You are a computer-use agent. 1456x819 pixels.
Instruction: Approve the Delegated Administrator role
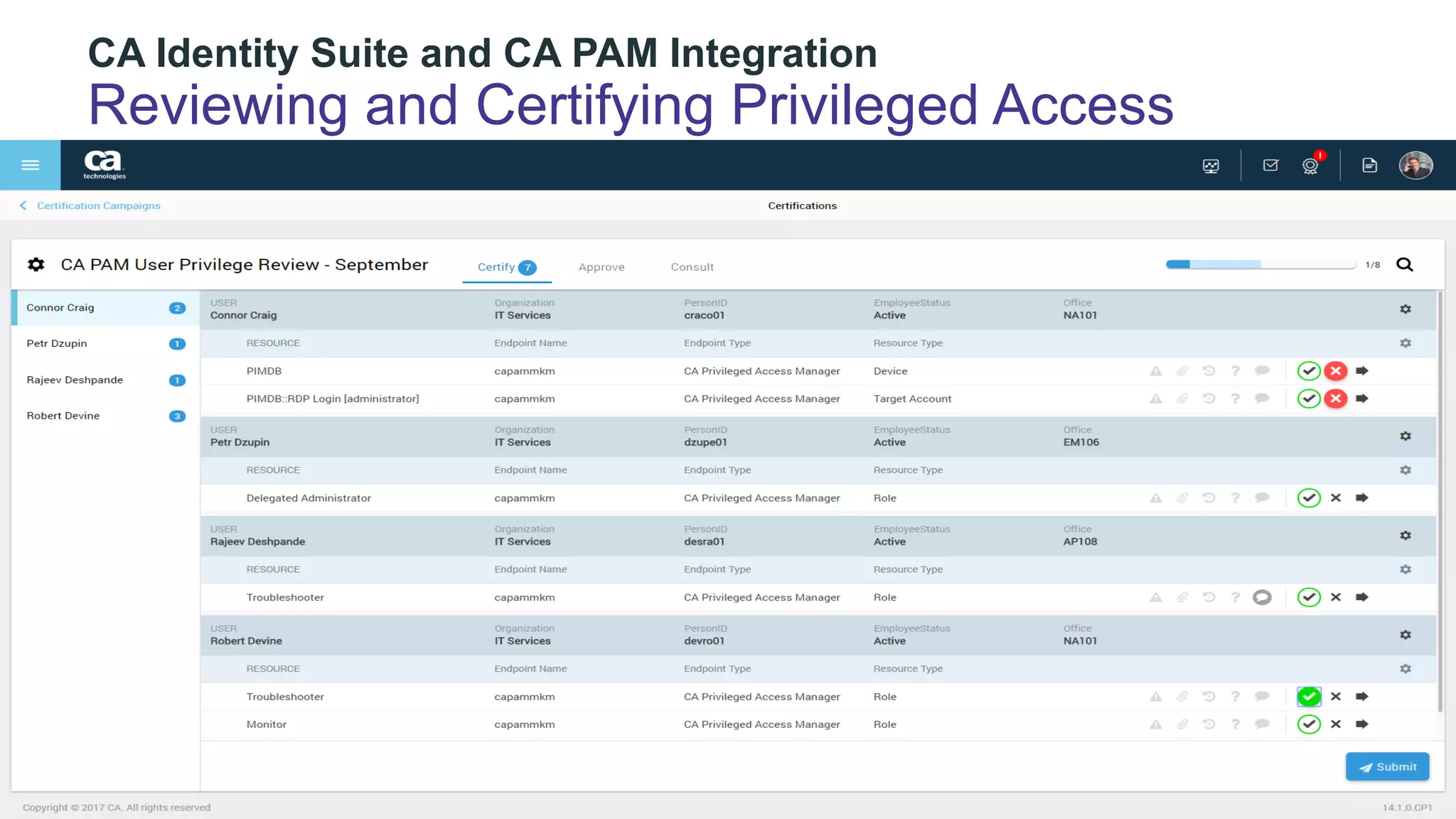(1309, 498)
